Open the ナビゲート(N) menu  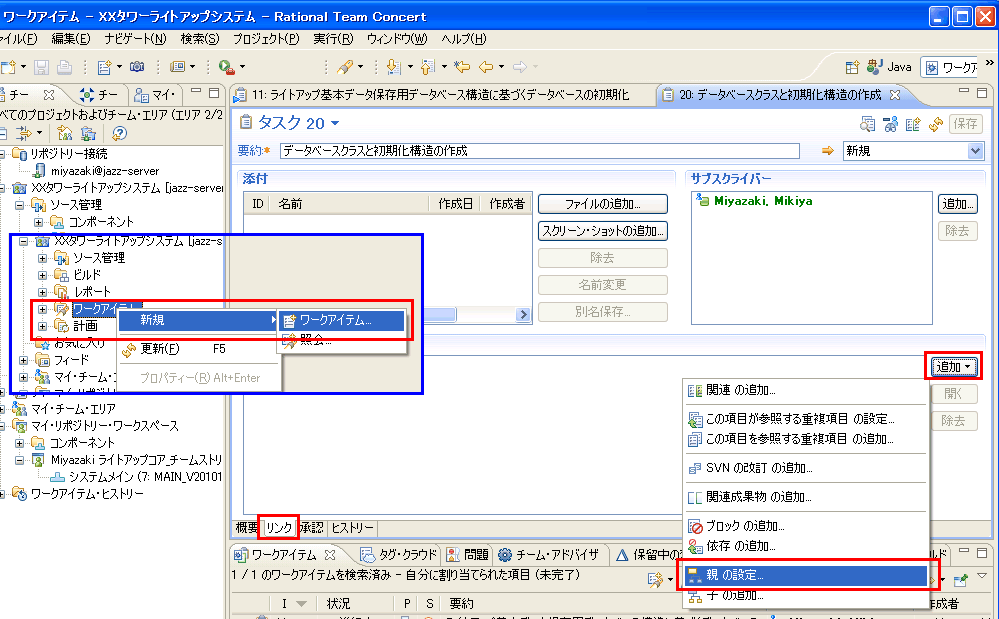135,39
